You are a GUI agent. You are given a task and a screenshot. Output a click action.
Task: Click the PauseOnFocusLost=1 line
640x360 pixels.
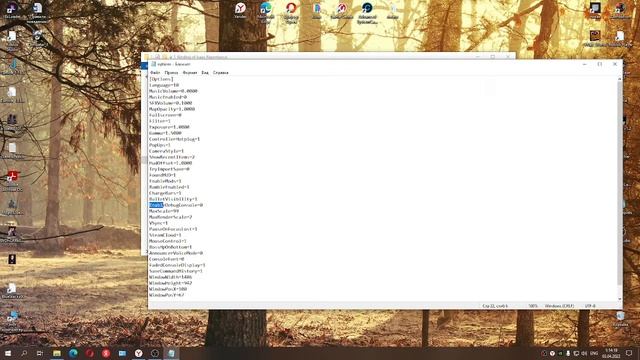(x=173, y=229)
